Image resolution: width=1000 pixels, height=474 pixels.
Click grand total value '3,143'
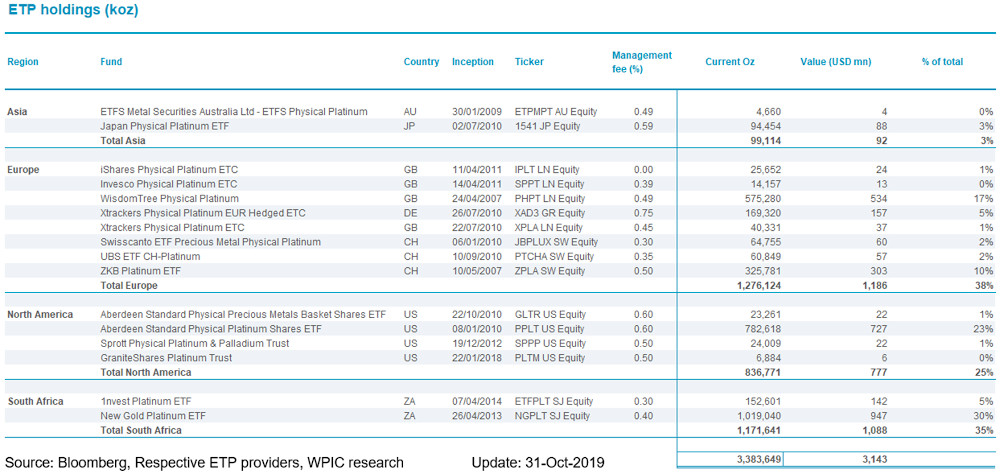click(875, 459)
